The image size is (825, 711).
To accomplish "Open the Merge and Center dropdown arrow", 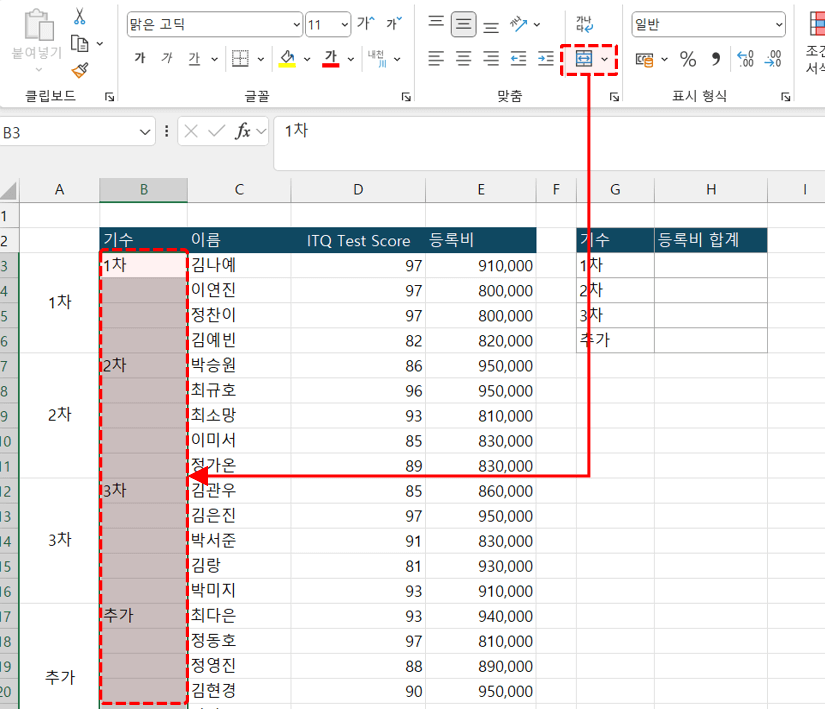I will 605,59.
